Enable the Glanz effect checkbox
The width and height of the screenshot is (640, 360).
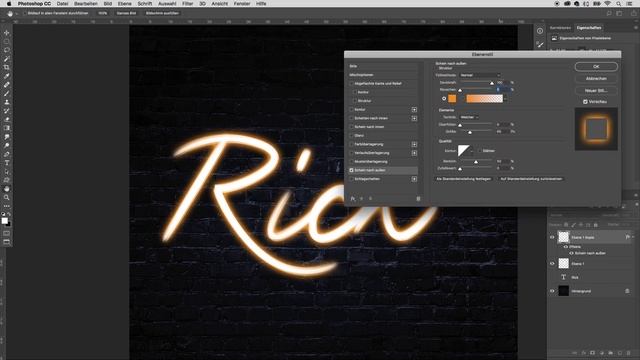click(351, 136)
